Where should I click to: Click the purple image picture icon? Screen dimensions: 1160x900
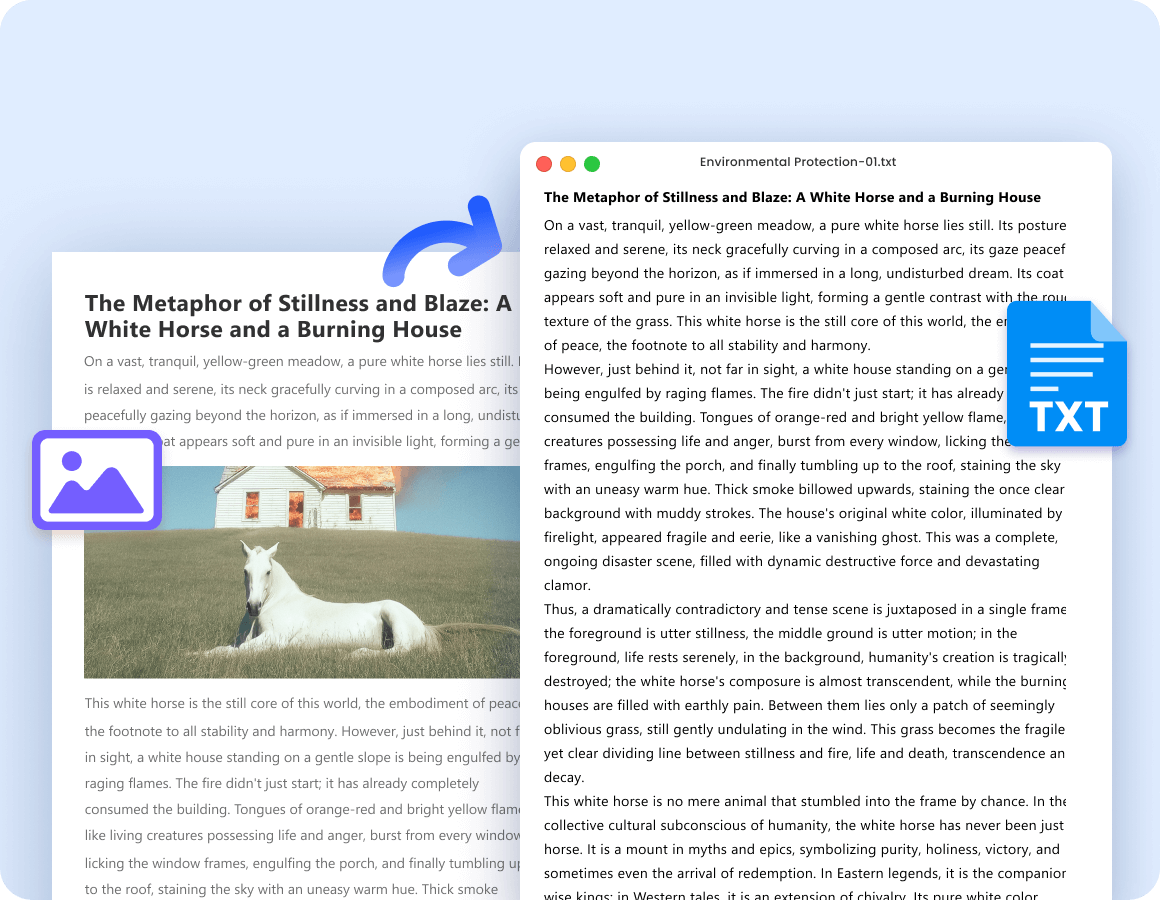(x=97, y=480)
